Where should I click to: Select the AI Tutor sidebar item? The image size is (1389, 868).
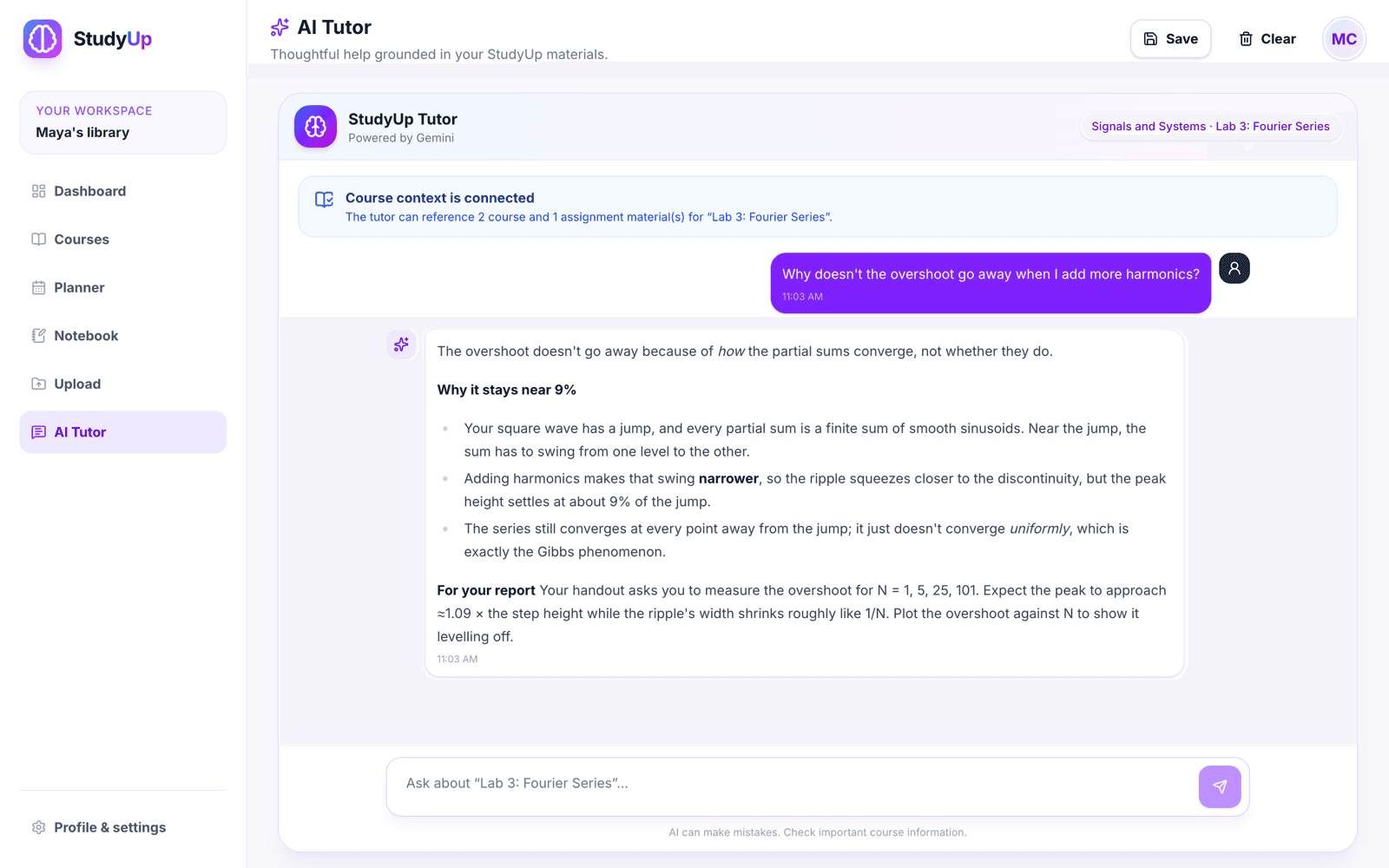coord(123,432)
